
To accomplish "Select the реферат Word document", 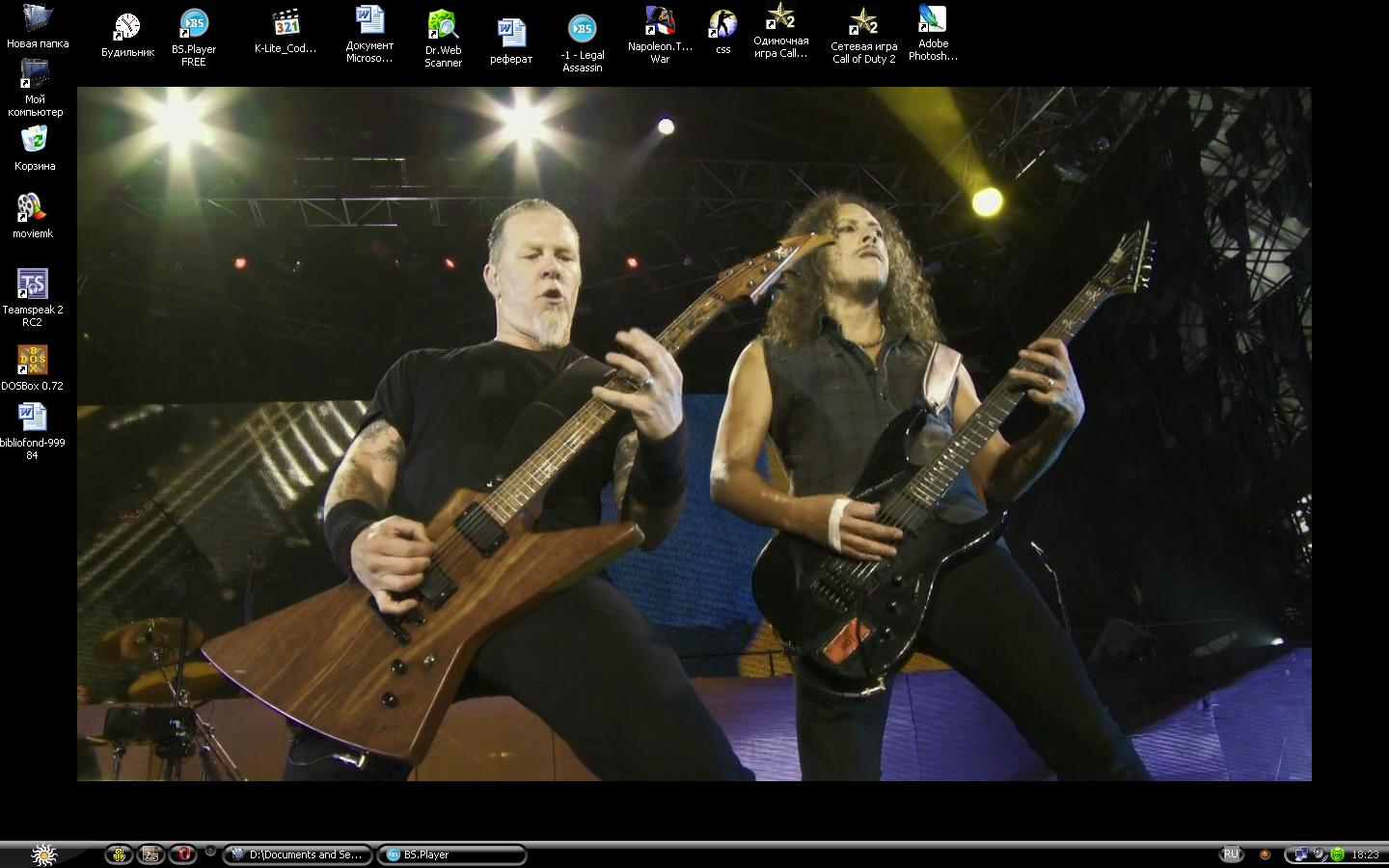I will 511,33.
